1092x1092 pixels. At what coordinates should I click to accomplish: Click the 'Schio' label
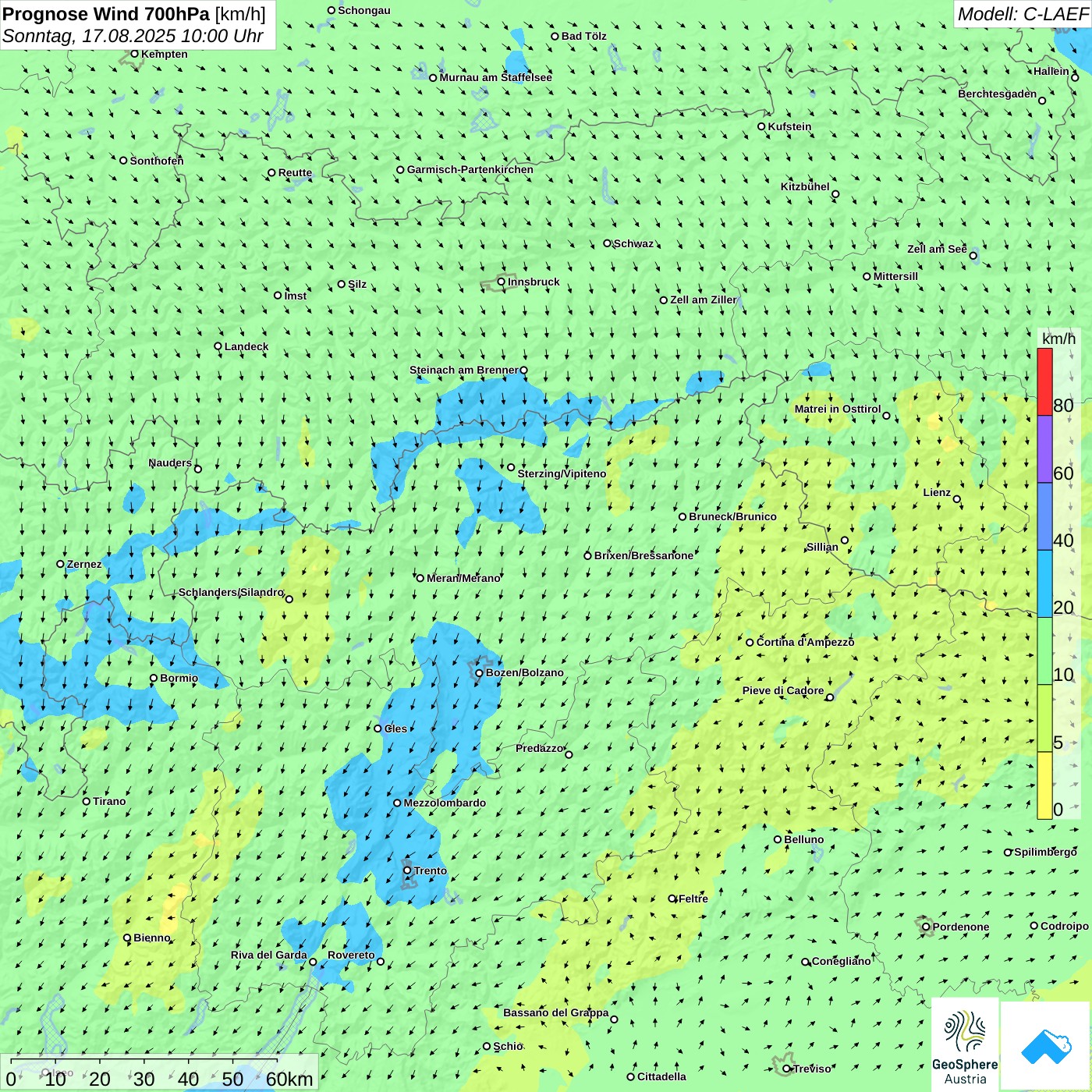[508, 1046]
